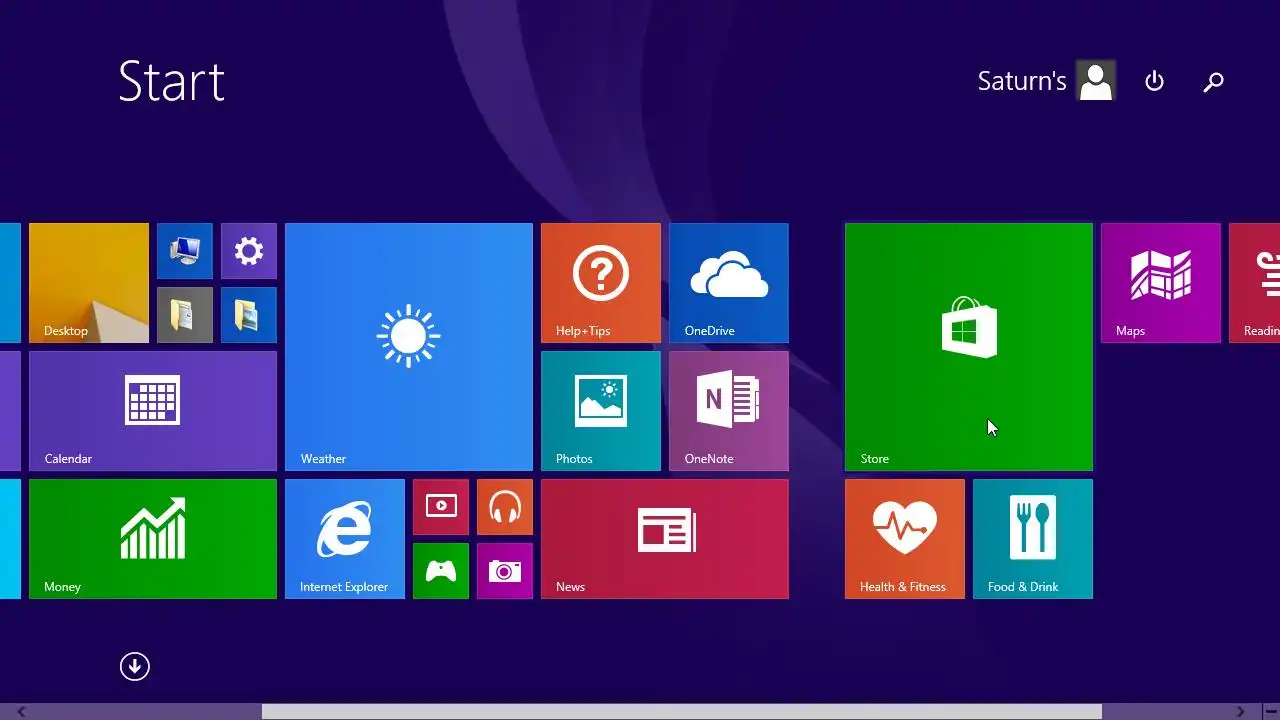Open PC Settings gear tile
This screenshot has height=720, width=1280.
point(249,251)
